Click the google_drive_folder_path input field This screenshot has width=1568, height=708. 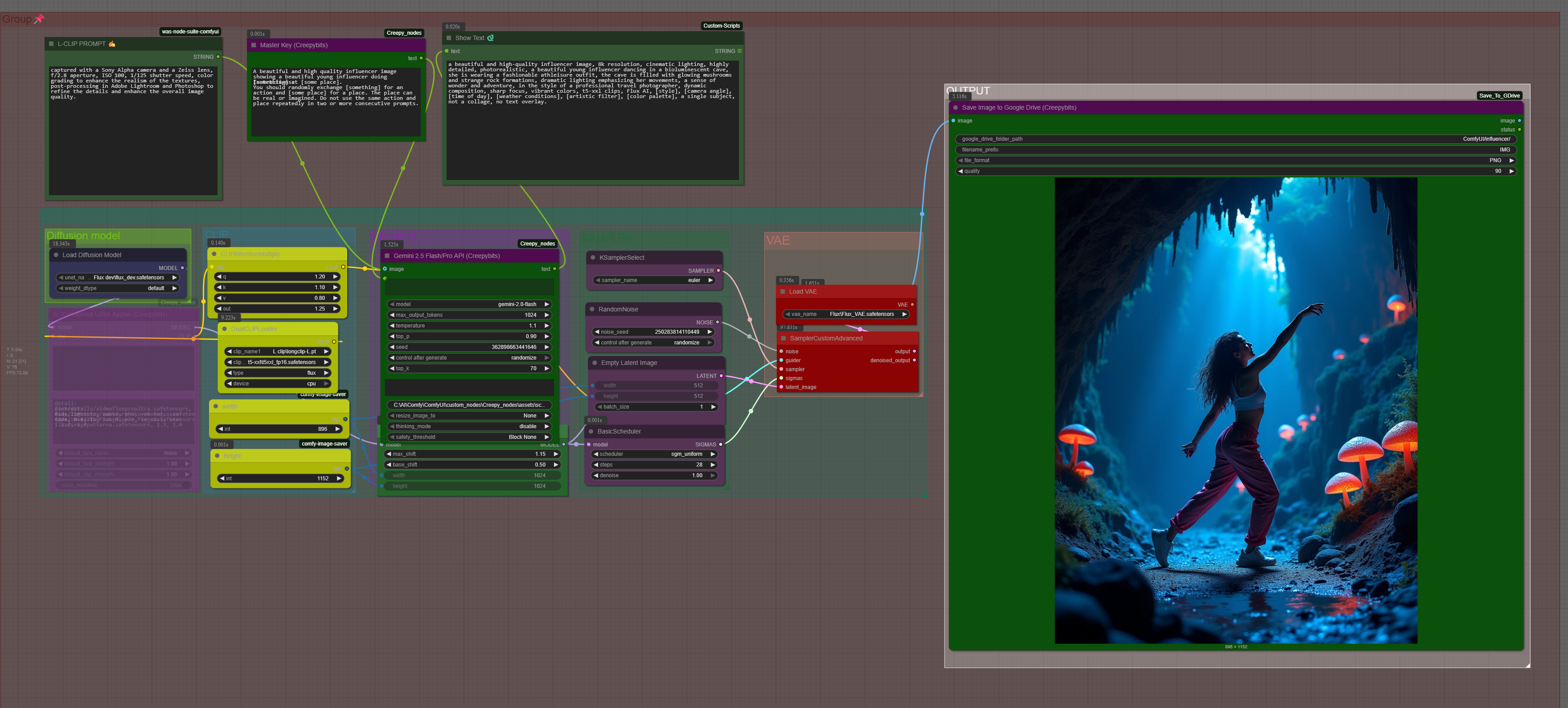pos(1236,139)
